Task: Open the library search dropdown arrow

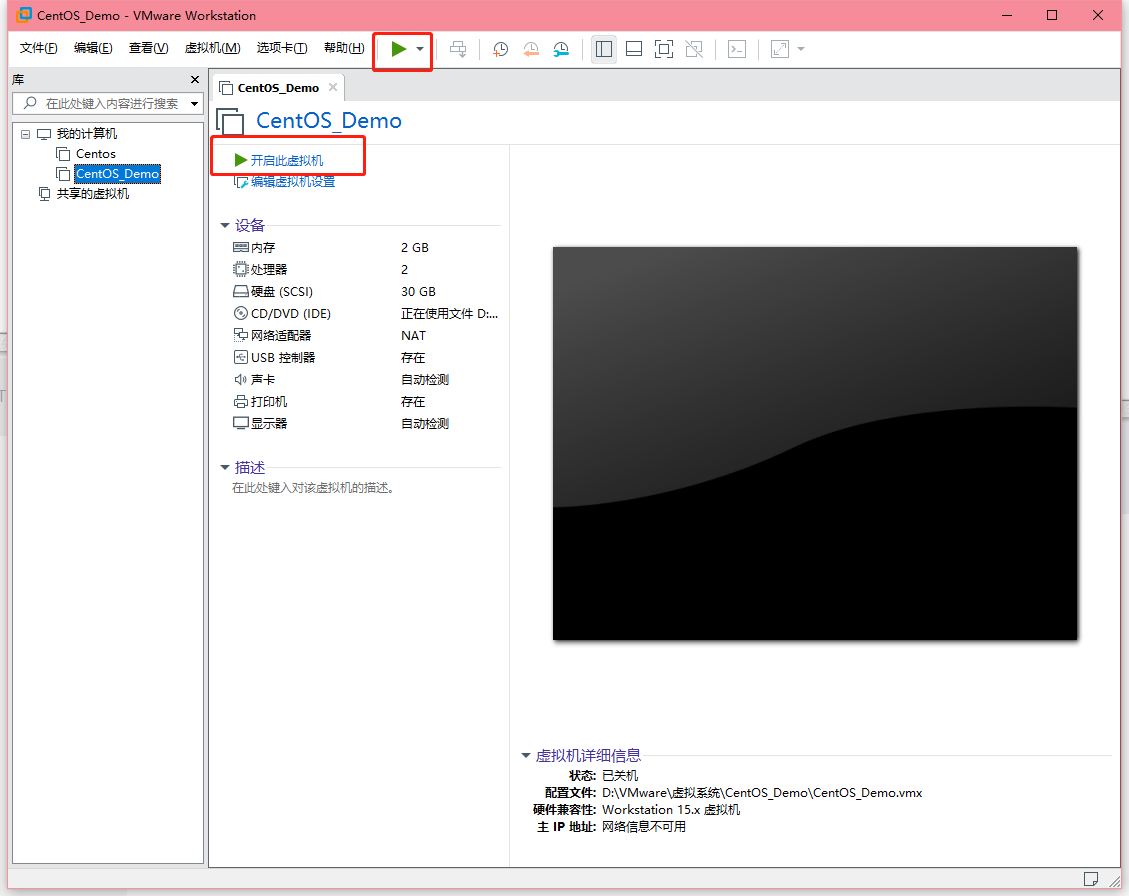Action: [194, 104]
